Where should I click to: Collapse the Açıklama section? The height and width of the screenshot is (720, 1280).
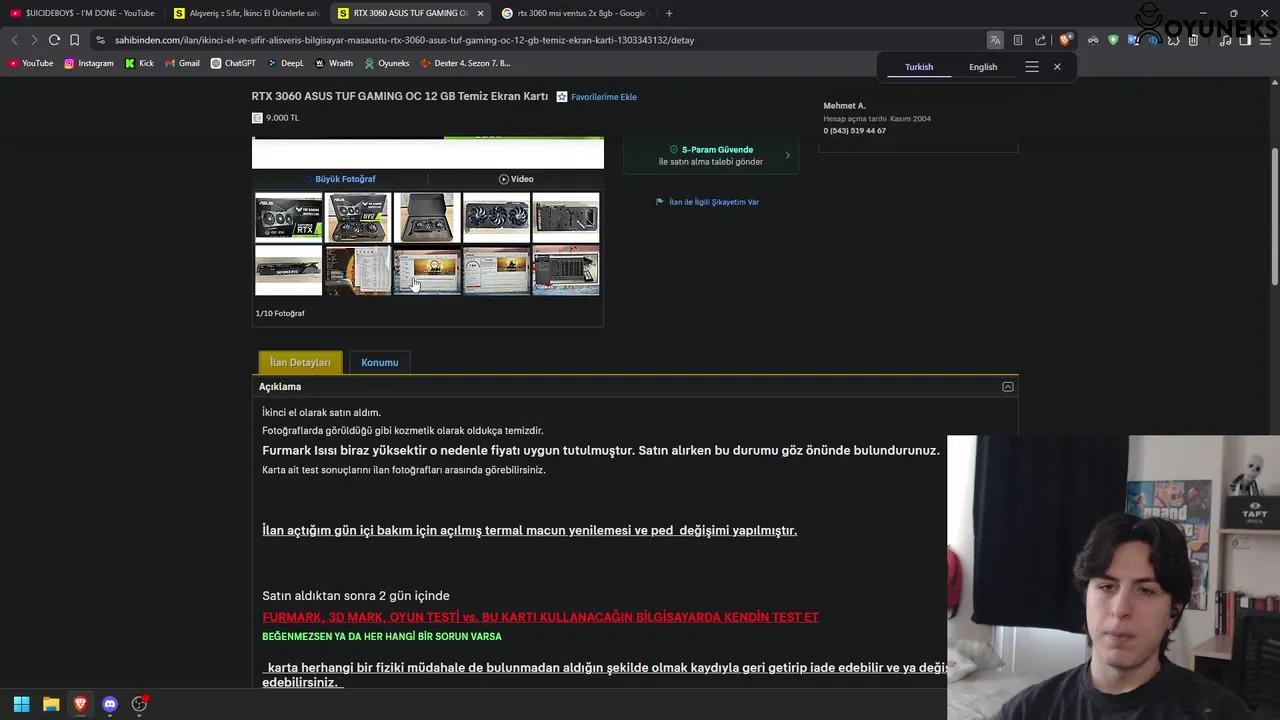[1008, 387]
